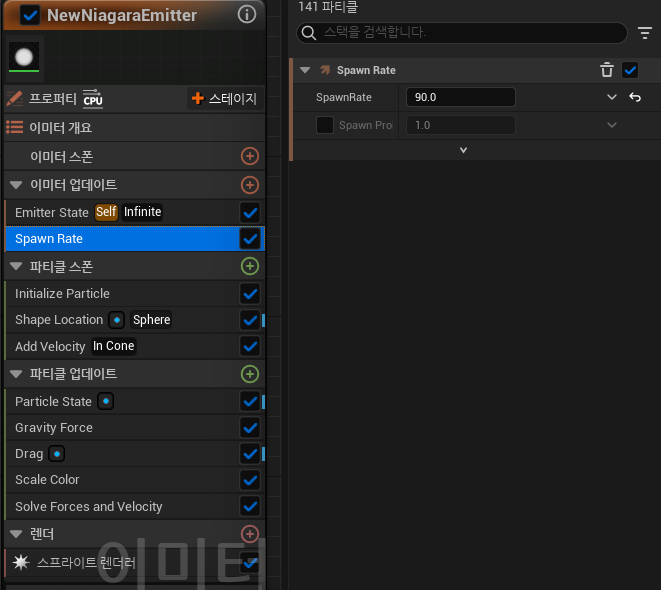Image resolution: width=661 pixels, height=590 pixels.
Task: Add module to 파티클 스폰 section
Action: [x=250, y=266]
